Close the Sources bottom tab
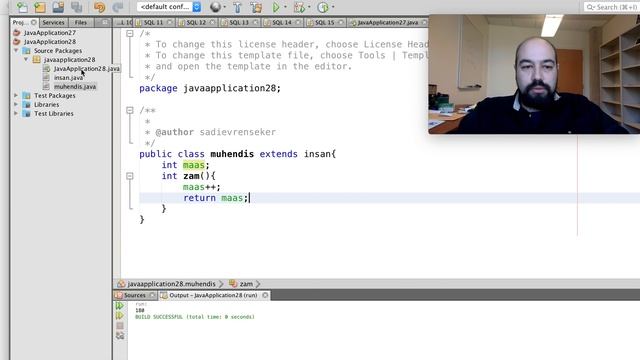 click(152, 295)
